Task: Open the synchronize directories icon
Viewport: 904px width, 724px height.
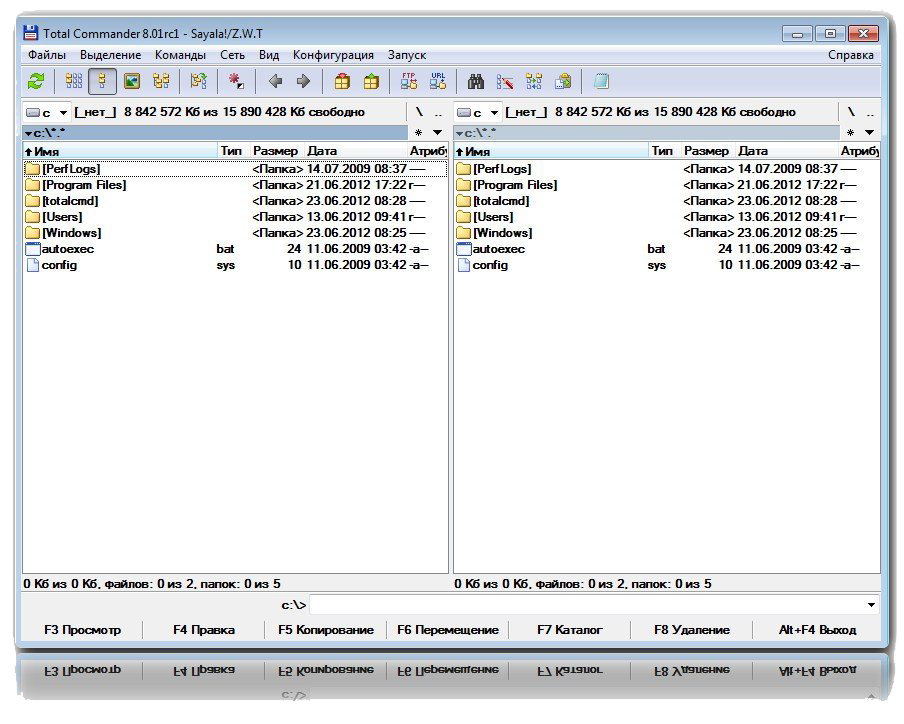Action: [x=534, y=81]
